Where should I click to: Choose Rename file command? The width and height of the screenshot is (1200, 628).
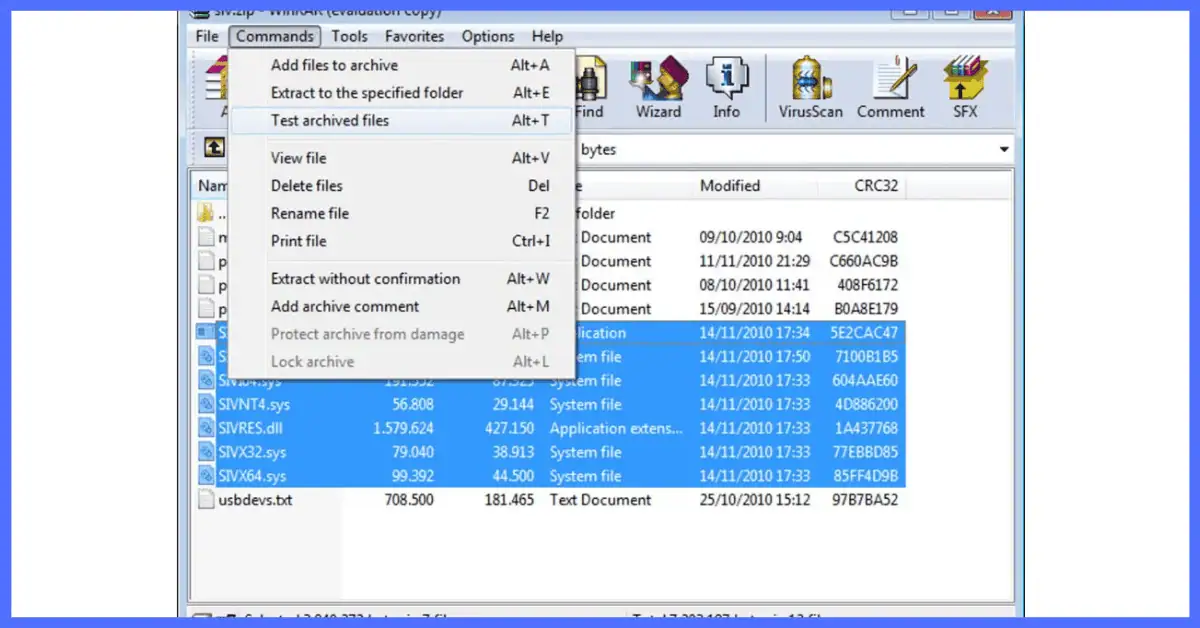402,213
